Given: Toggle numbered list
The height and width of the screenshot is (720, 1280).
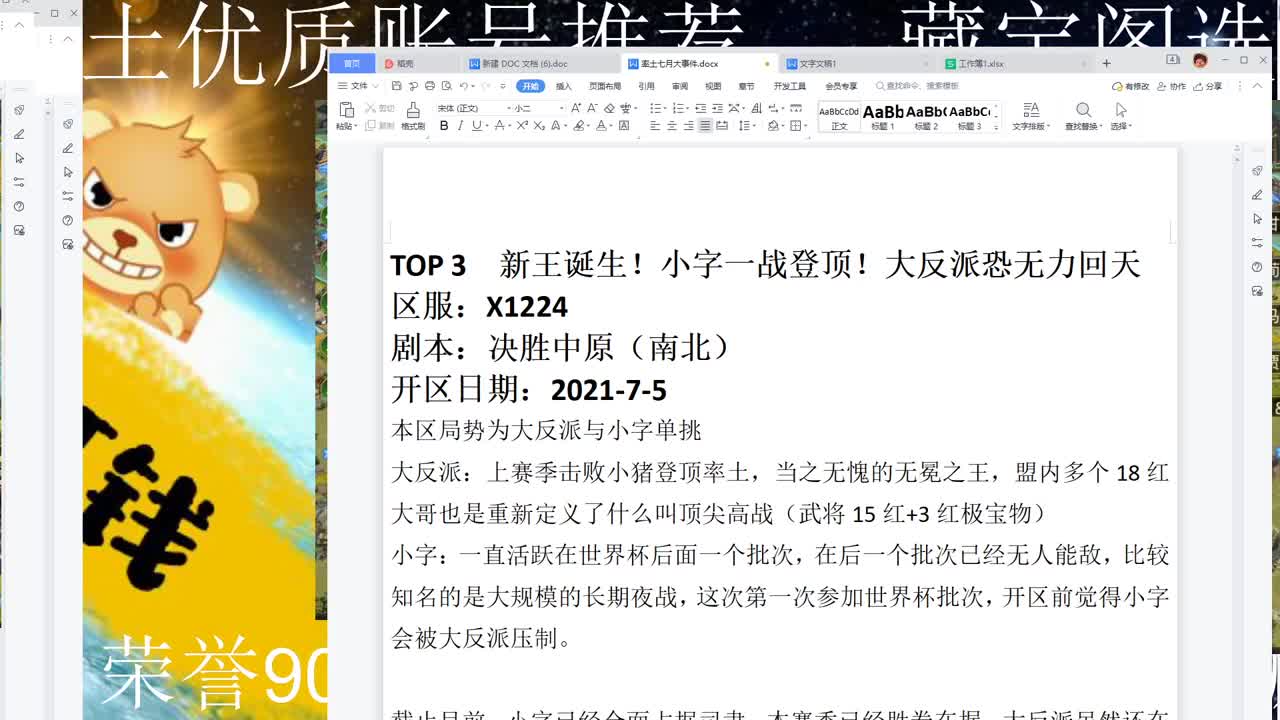Looking at the screenshot, I should tap(678, 108).
